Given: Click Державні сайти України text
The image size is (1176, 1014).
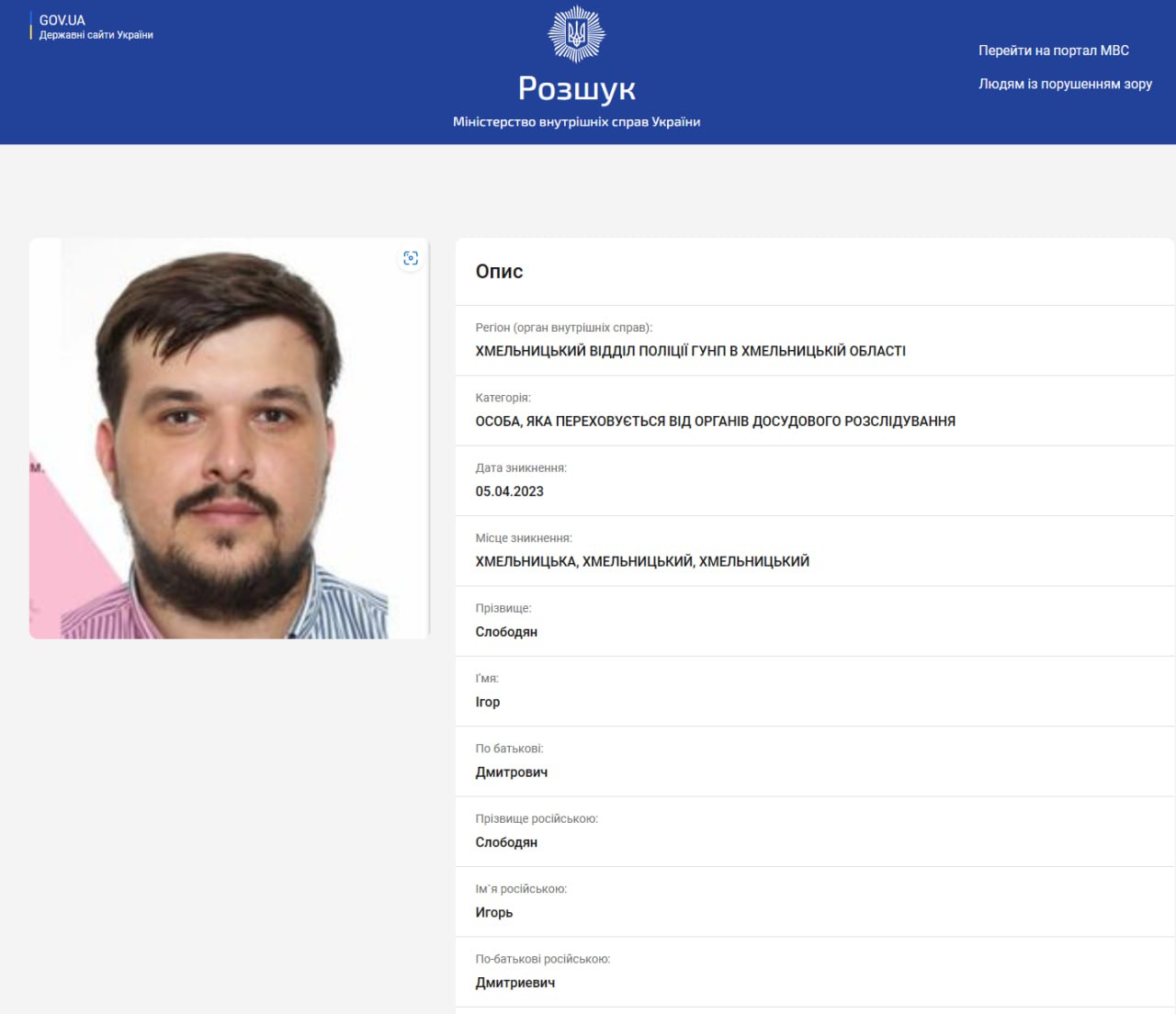Looking at the screenshot, I should click(x=96, y=33).
